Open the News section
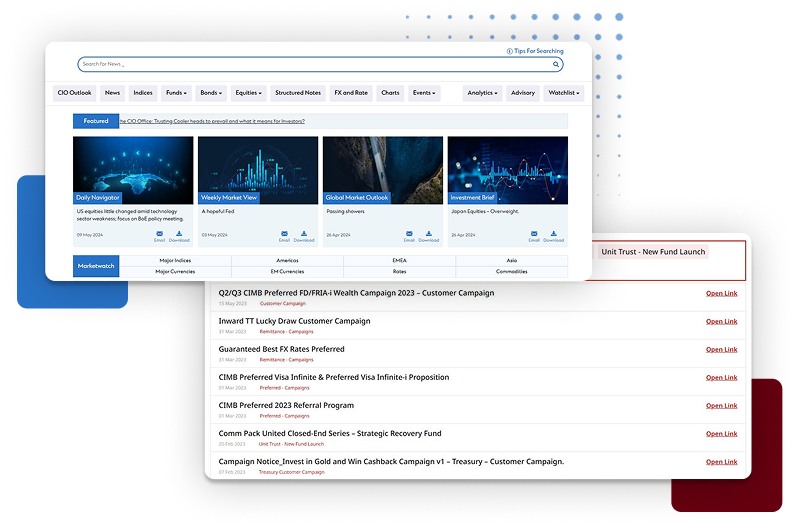 click(x=112, y=93)
